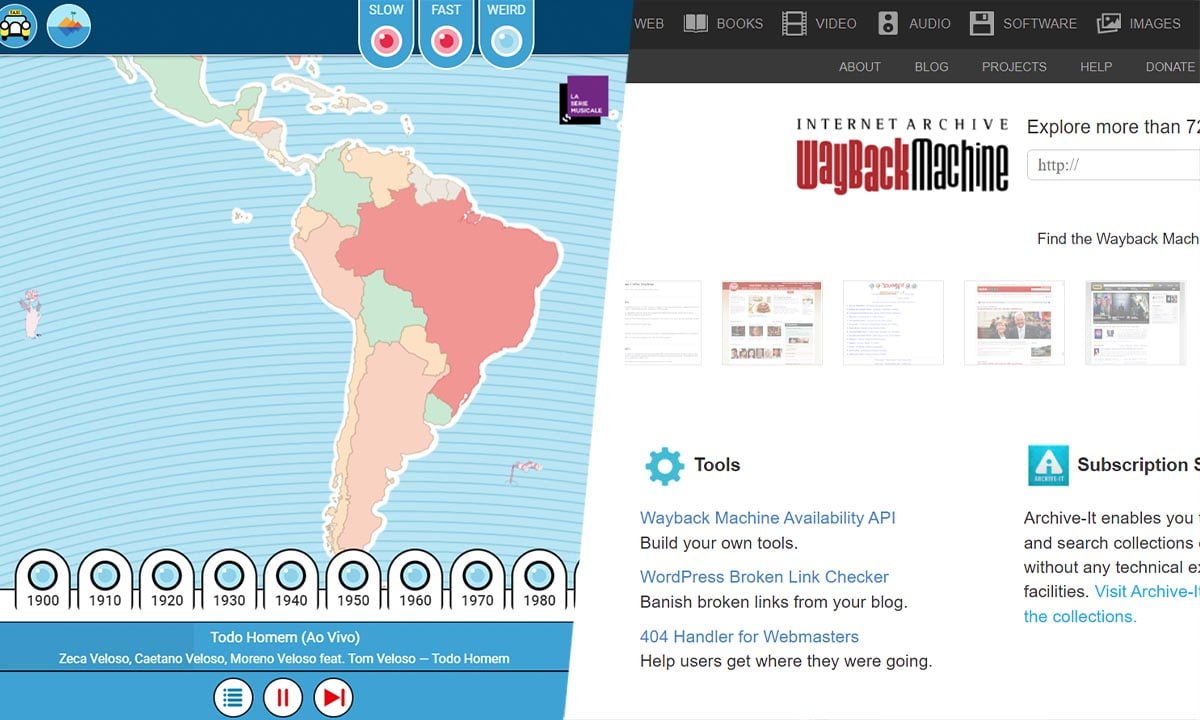
Task: Open the fifth archived site thumbnail
Action: [1135, 323]
